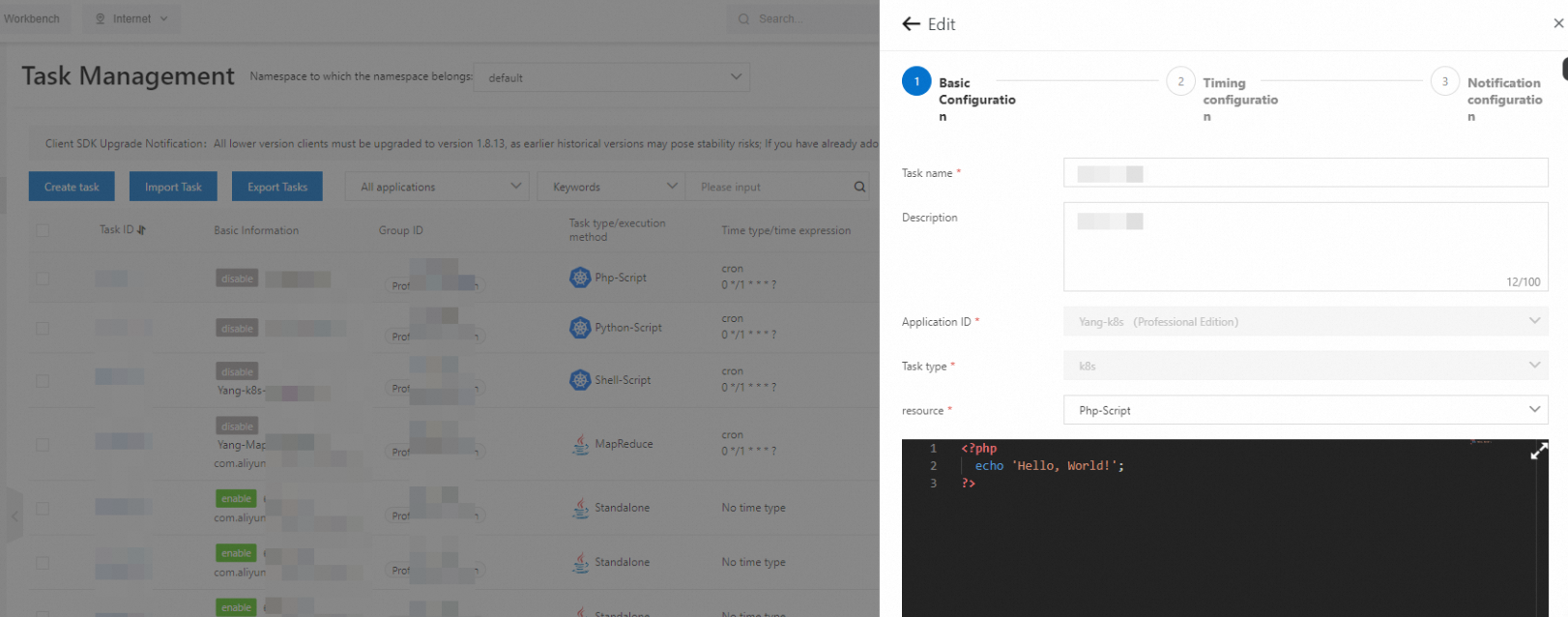The width and height of the screenshot is (1568, 617).
Task: Toggle the select-all checkbox in table header
Action: tap(43, 230)
